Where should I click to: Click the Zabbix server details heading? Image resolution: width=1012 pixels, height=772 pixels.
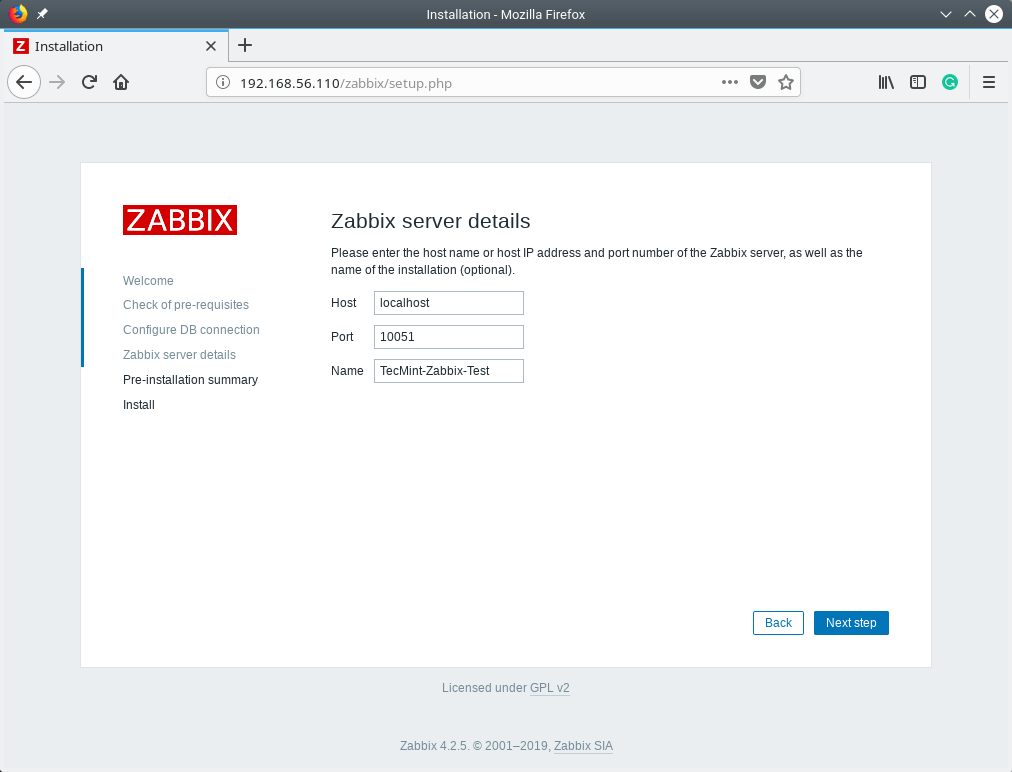(x=430, y=221)
